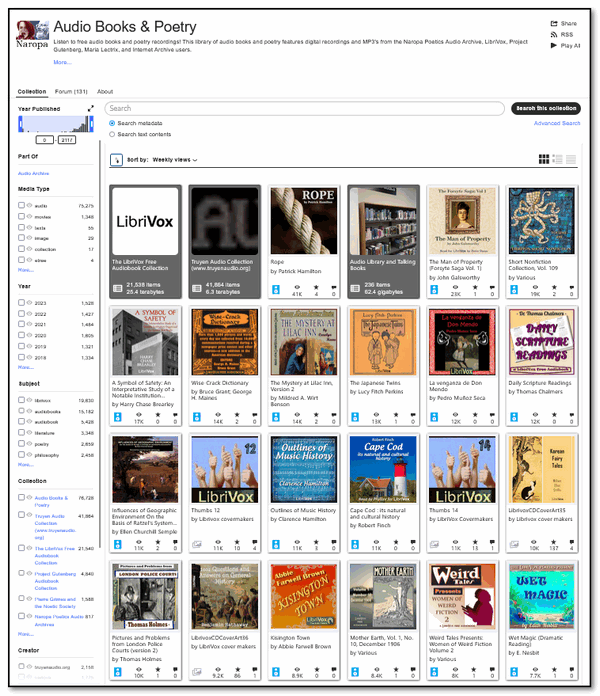Click the audio icon under Mother Earth
600x696 pixels.
355,672
